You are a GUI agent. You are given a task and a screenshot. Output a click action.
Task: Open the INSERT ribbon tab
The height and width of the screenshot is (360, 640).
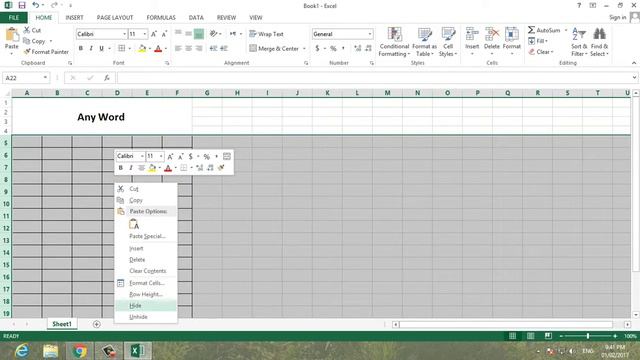click(x=74, y=18)
